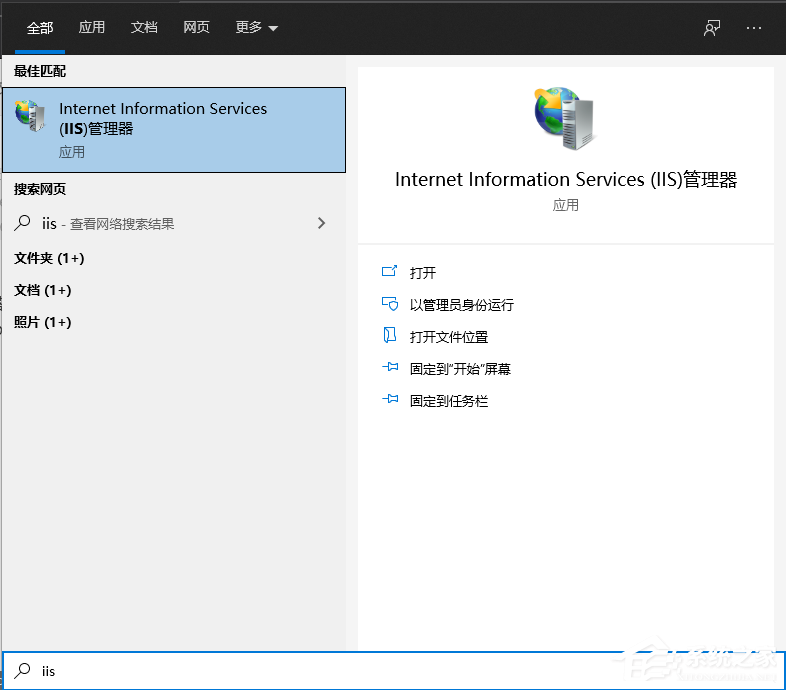Click the magnifier icon in search box

tap(22, 671)
